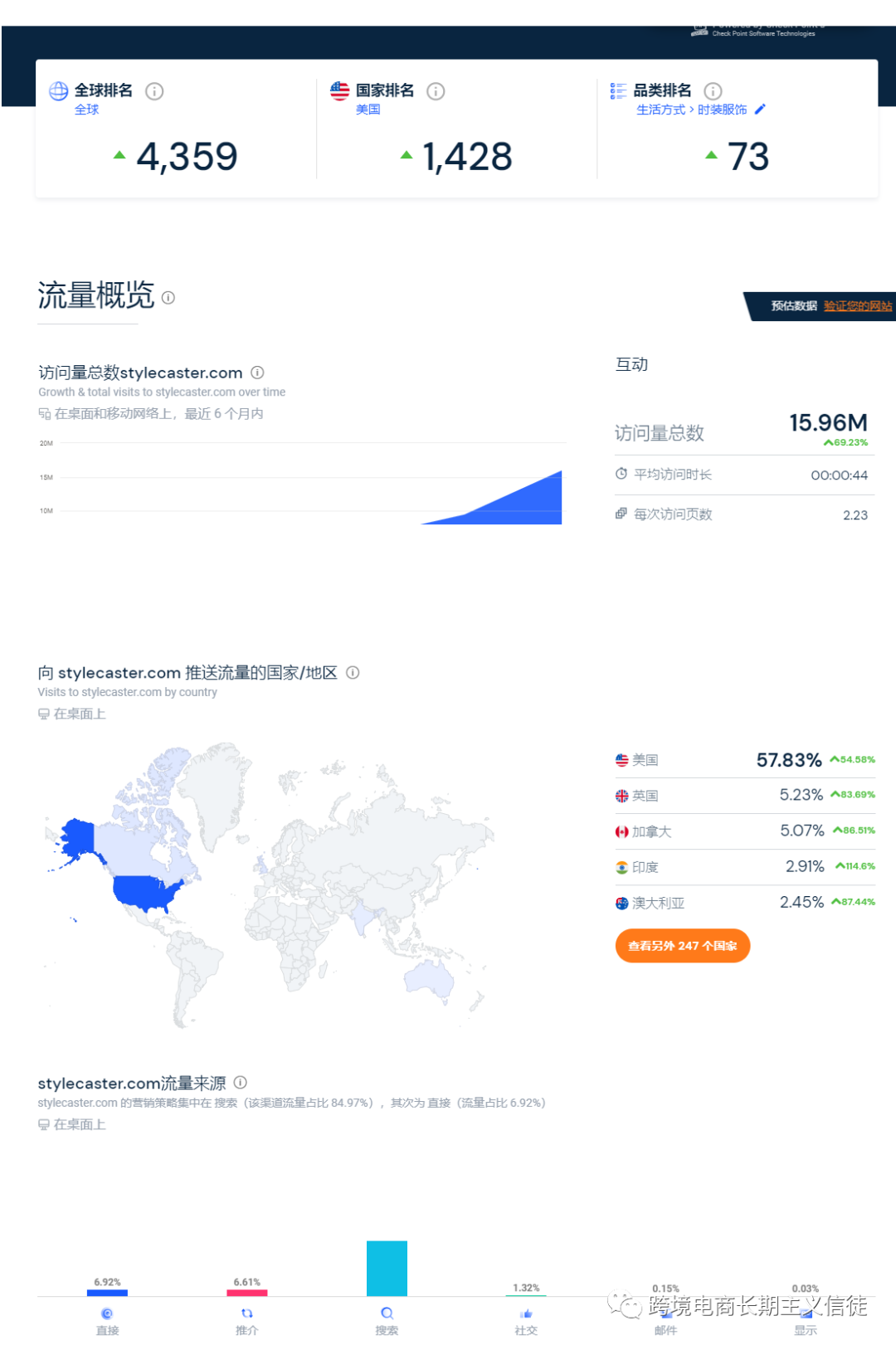
Task: Click the 查看另外 247 个国家 button
Action: tap(683, 946)
